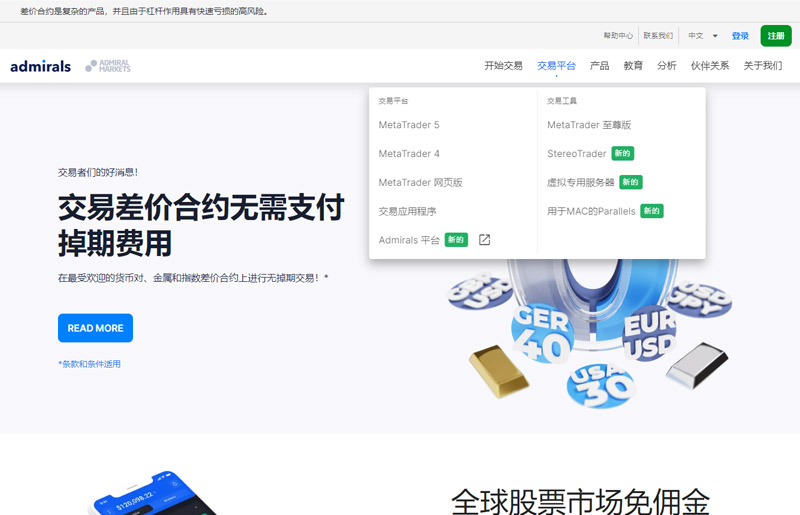Image resolution: width=800 pixels, height=515 pixels.
Task: Click the EUR USD coin graphic
Action: [649, 333]
